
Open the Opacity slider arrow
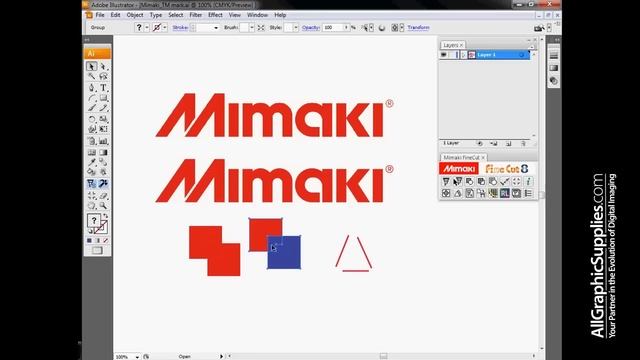click(x=347, y=27)
